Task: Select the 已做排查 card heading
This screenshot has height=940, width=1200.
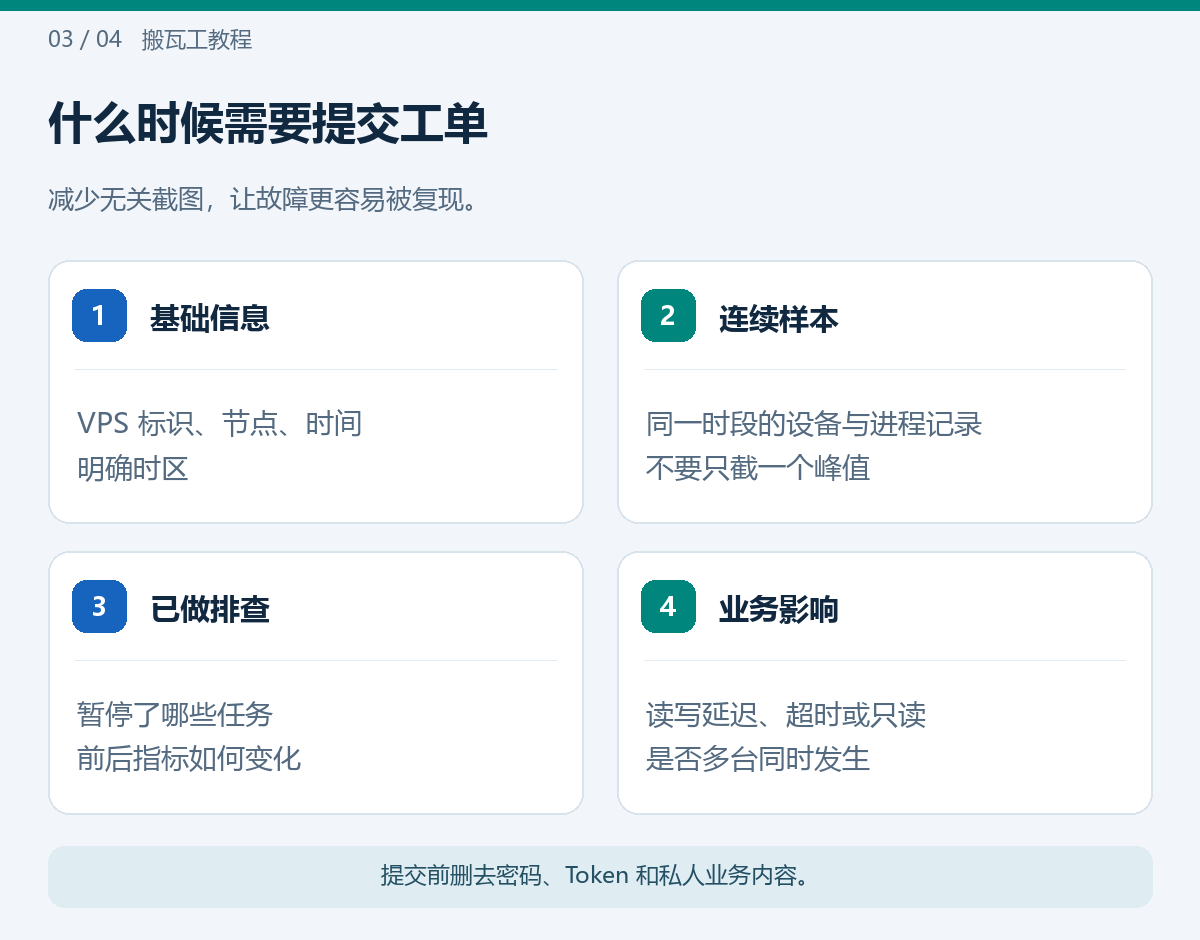Action: 210,609
